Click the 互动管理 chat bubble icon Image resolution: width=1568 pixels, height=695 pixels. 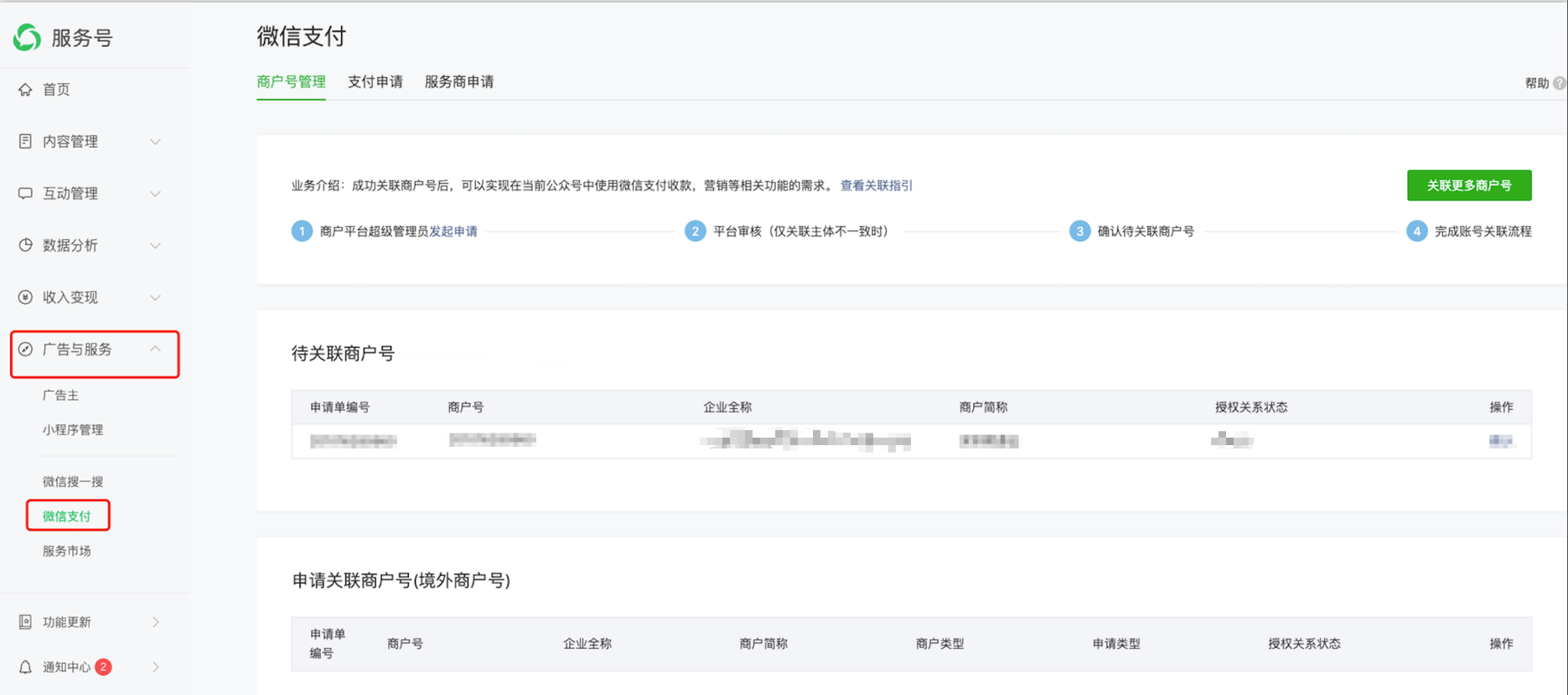(x=25, y=194)
